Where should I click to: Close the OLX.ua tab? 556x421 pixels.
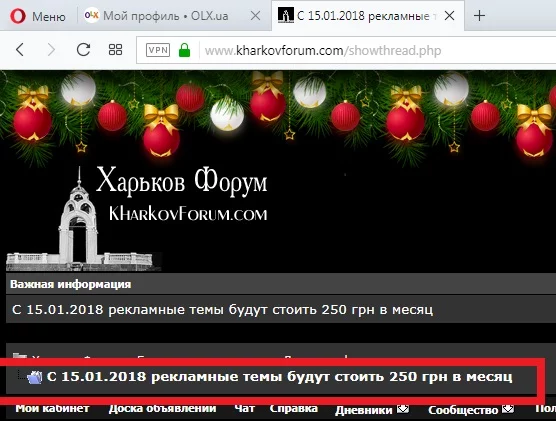255,16
